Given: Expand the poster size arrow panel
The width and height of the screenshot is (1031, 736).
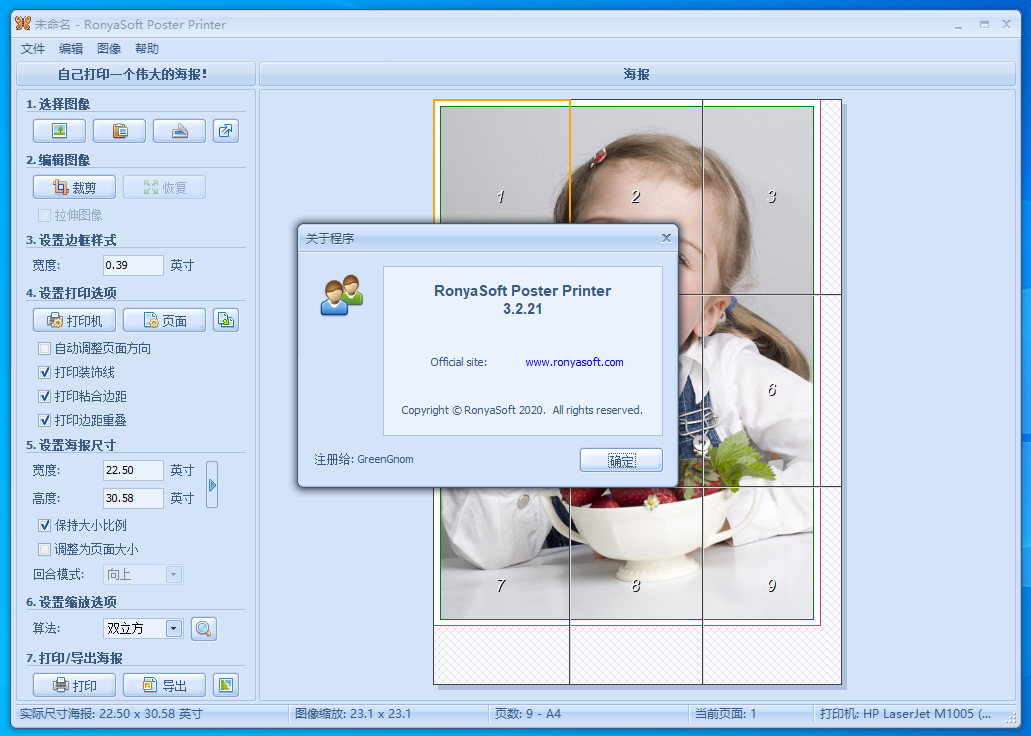Looking at the screenshot, I should [212, 485].
